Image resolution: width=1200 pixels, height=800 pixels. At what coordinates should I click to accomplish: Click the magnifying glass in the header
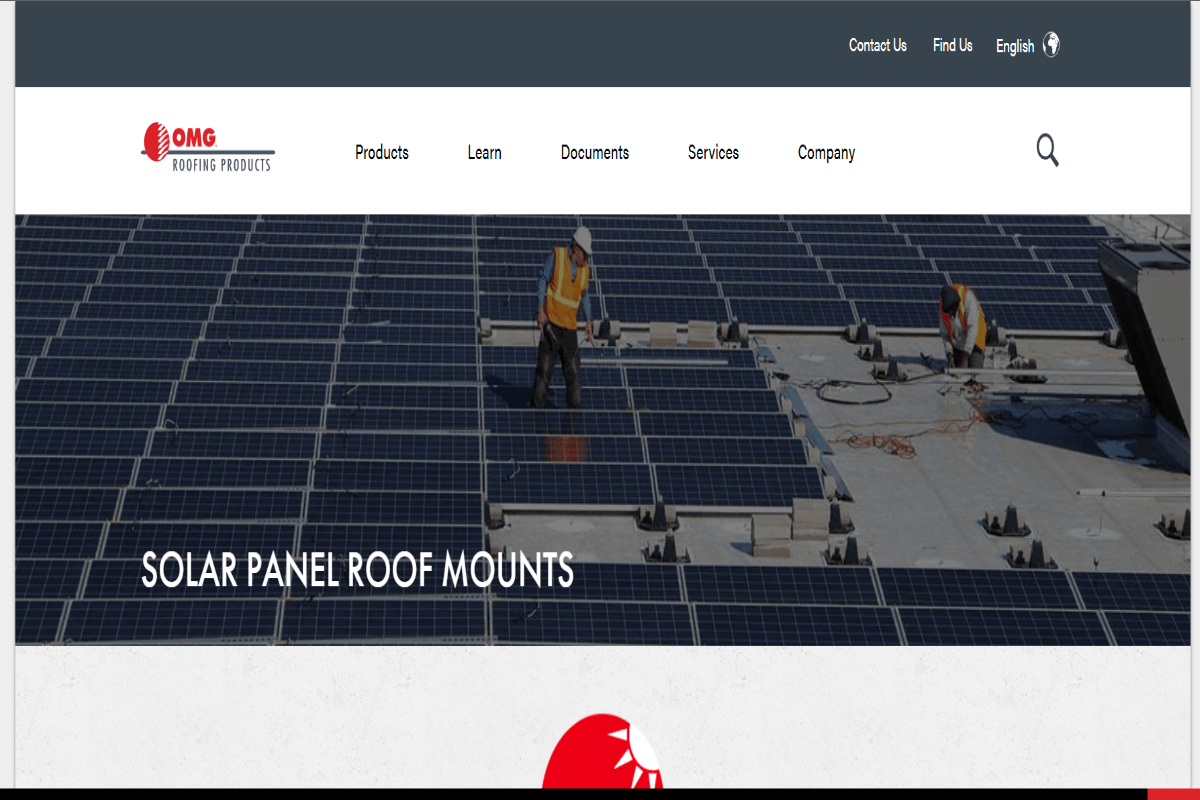1047,150
